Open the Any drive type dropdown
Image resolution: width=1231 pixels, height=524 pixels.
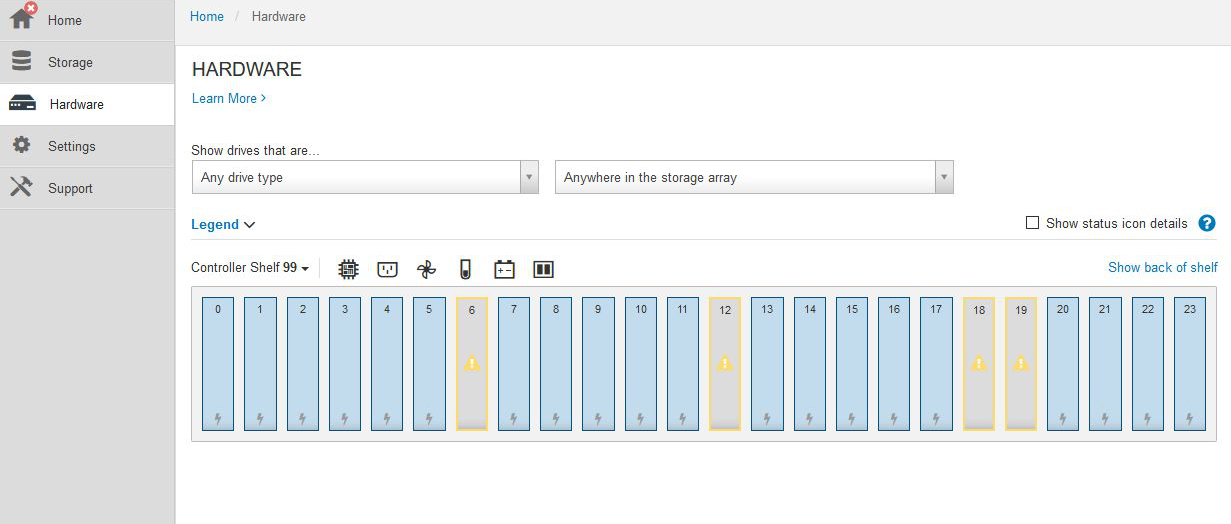(365, 177)
